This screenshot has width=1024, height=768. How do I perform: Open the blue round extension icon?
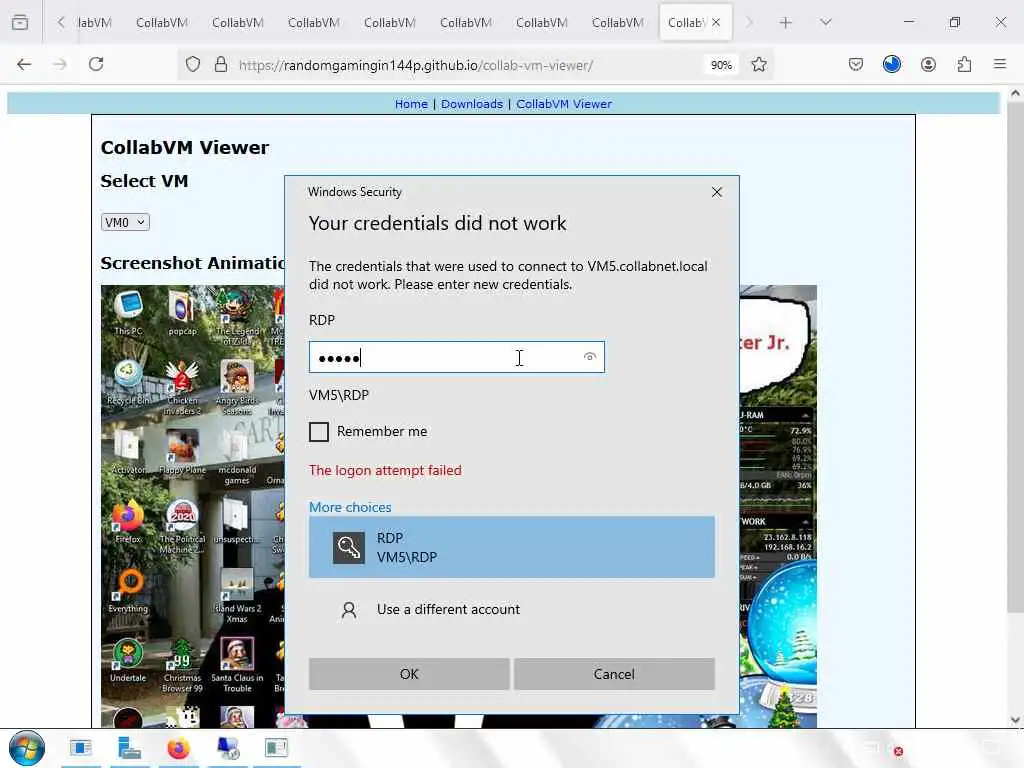(891, 64)
